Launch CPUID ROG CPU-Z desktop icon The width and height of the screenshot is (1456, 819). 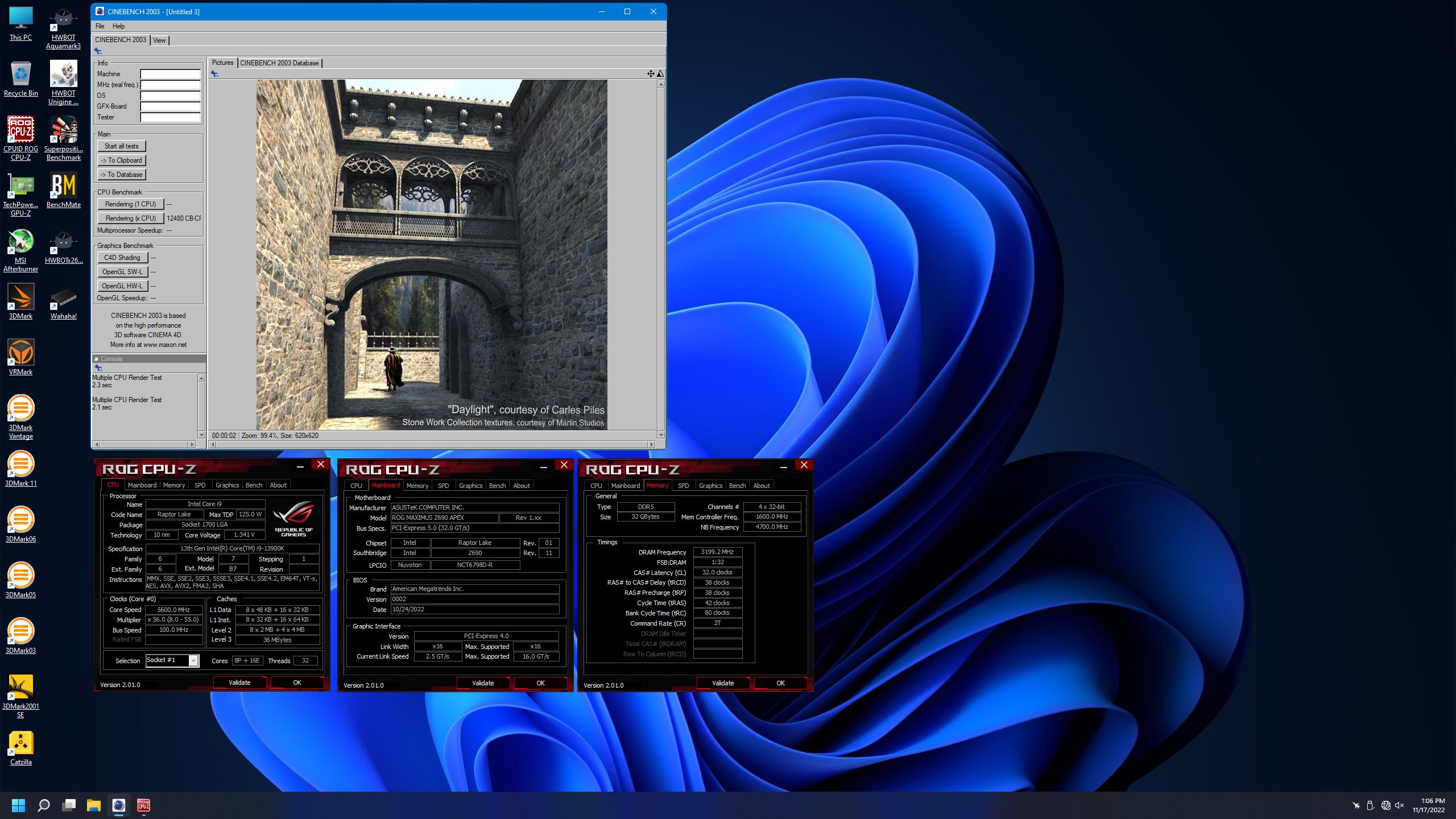click(20, 138)
